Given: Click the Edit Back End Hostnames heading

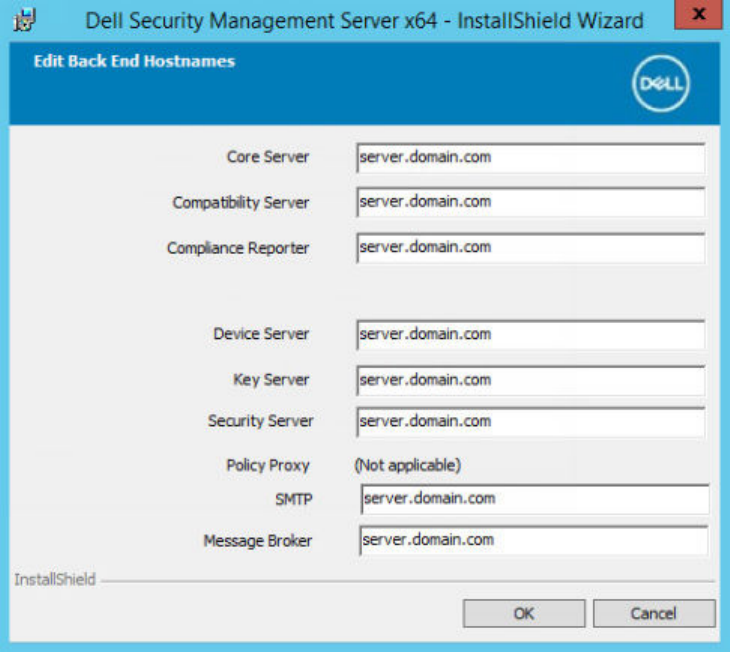Looking at the screenshot, I should (x=134, y=61).
